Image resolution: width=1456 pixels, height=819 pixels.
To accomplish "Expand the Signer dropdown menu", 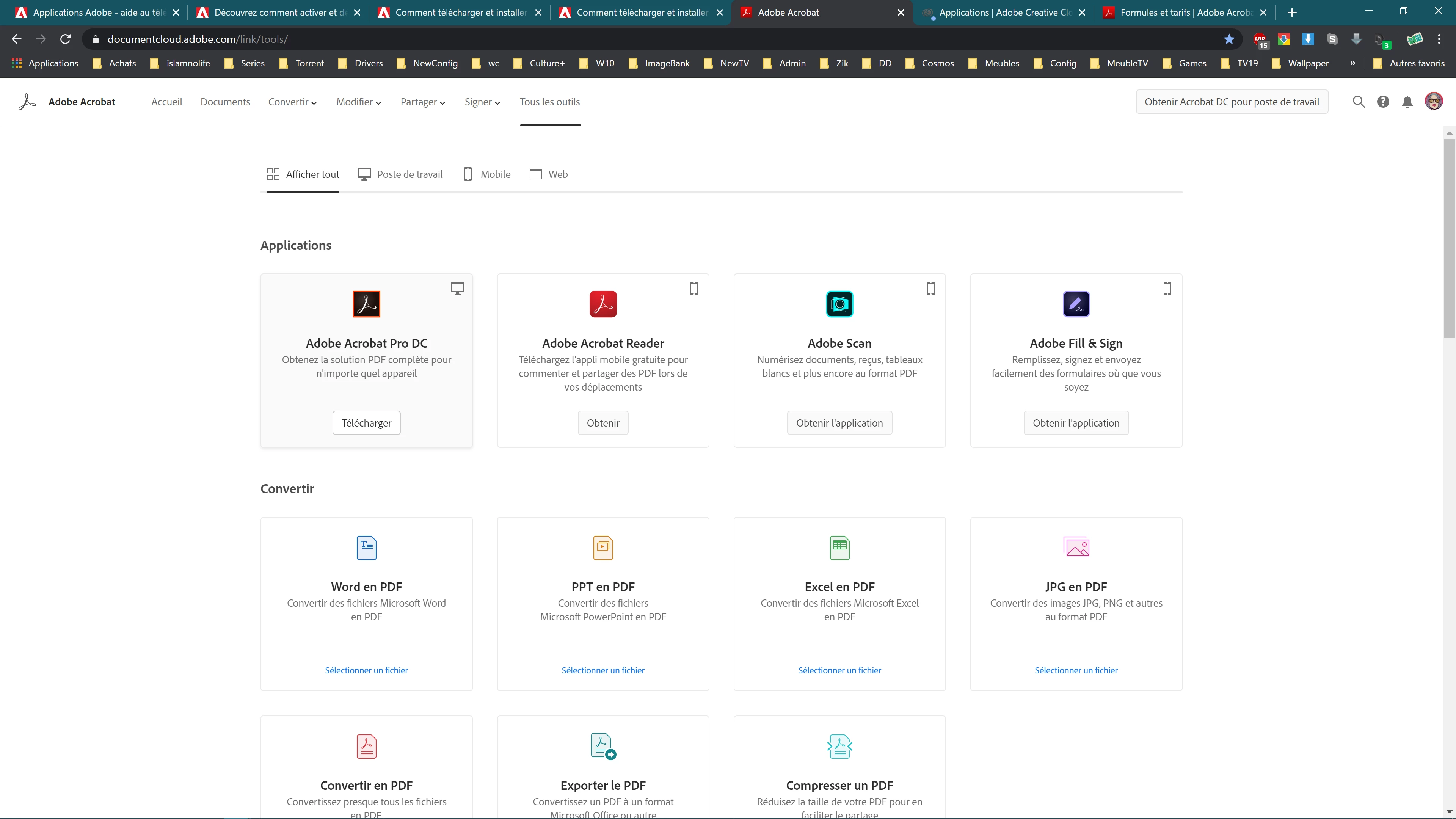I will point(482,102).
